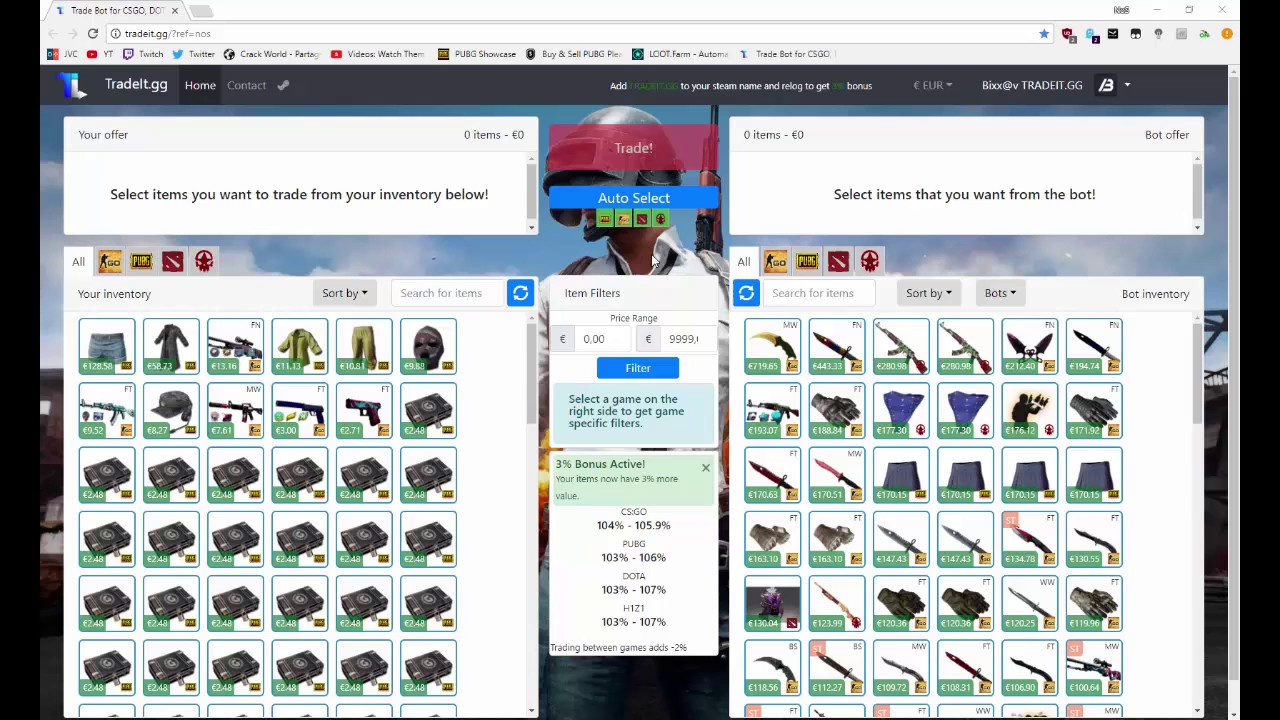The image size is (1280, 720).
Task: Open the JVC bookmark
Action: tap(64, 54)
